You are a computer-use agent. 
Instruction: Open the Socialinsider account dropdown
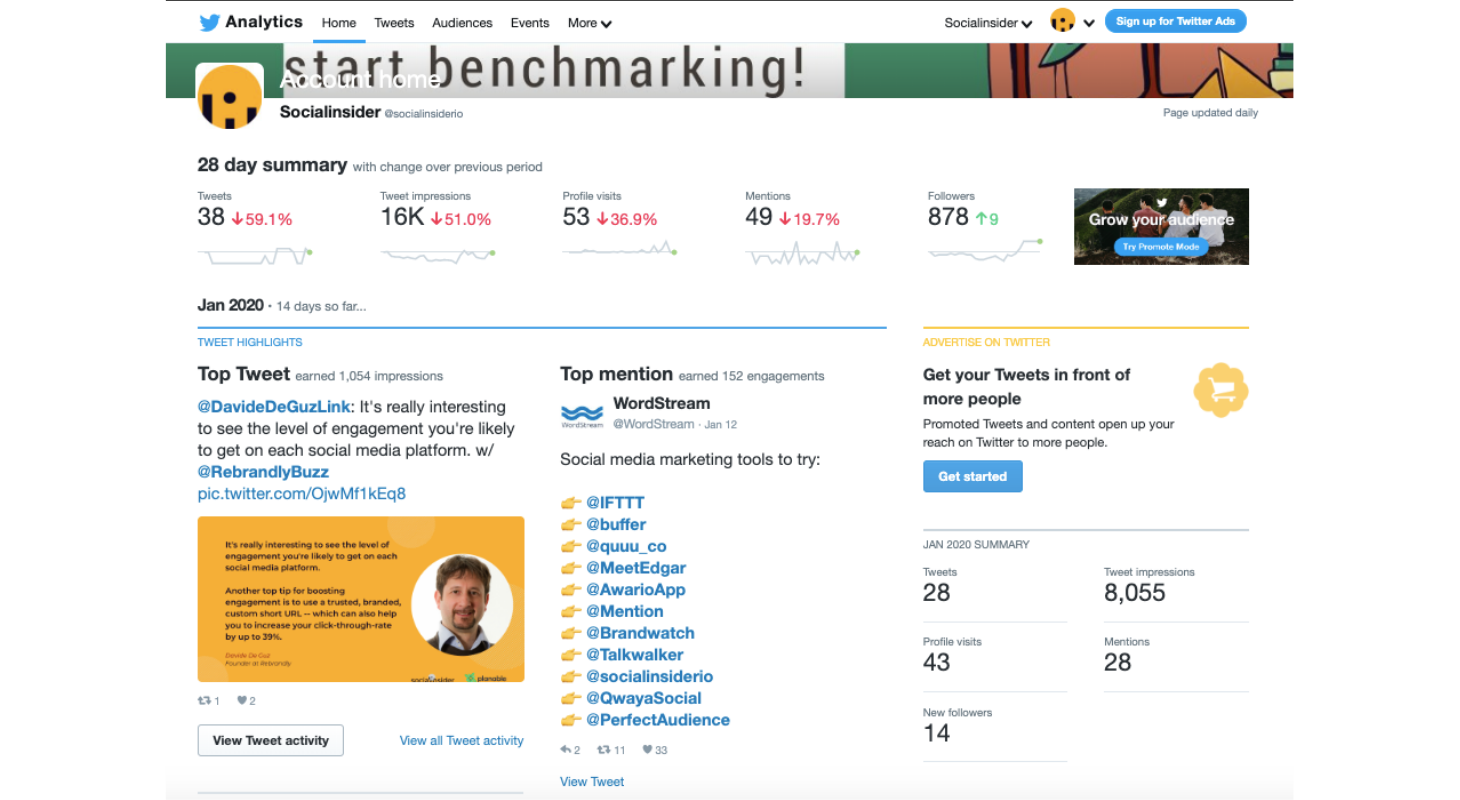point(988,23)
